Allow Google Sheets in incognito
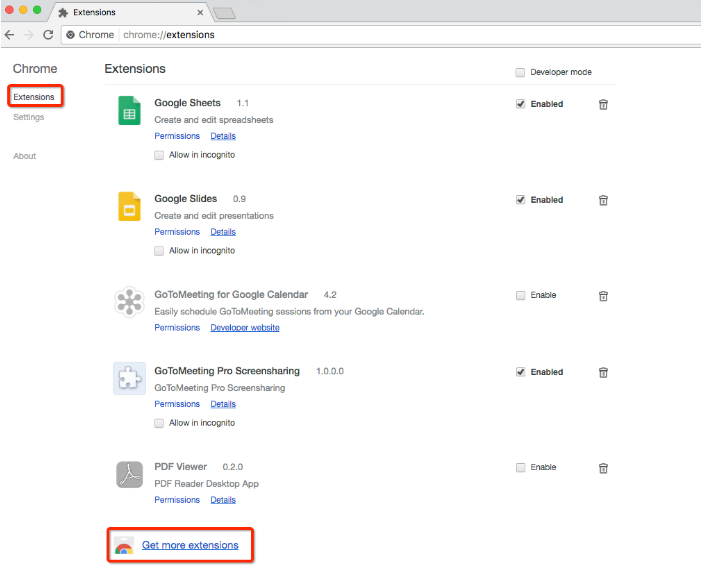 [x=159, y=155]
